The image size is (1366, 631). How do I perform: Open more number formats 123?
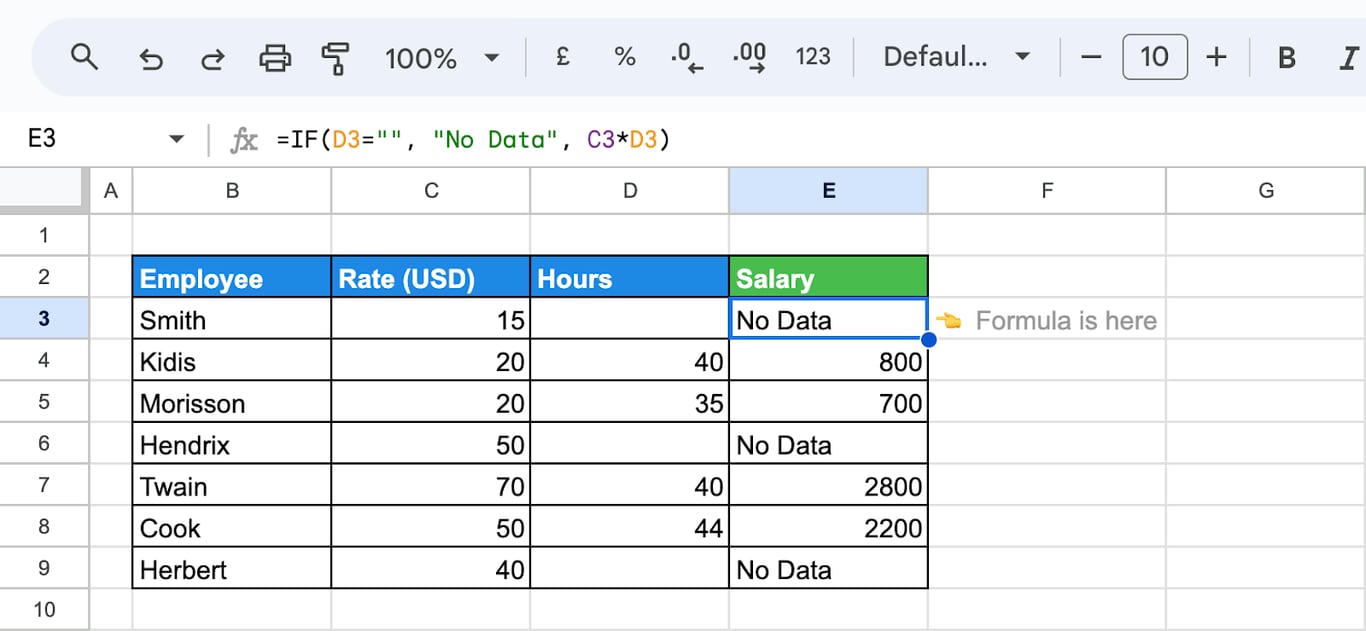812,57
